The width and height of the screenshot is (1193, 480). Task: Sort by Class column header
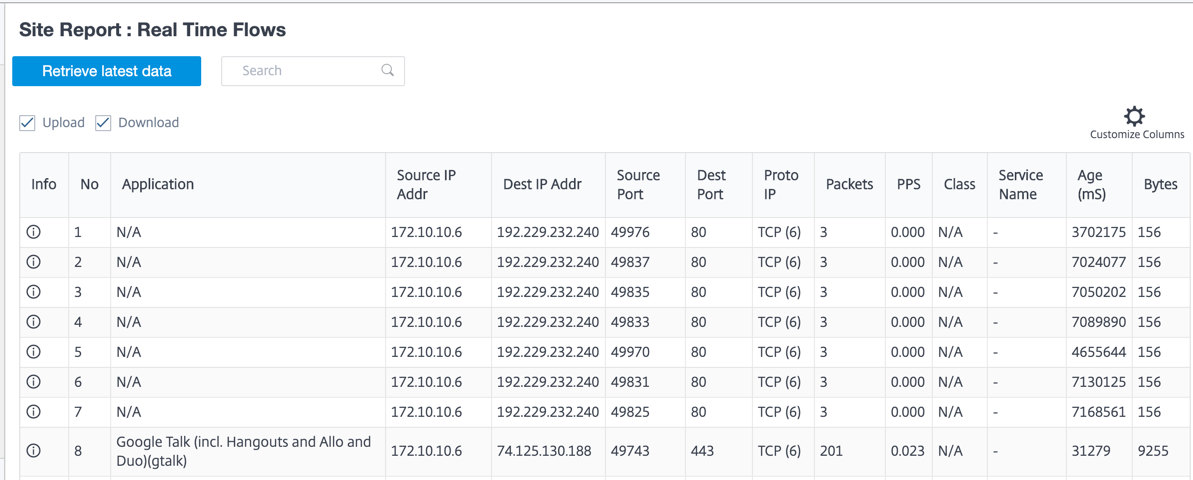pos(959,185)
